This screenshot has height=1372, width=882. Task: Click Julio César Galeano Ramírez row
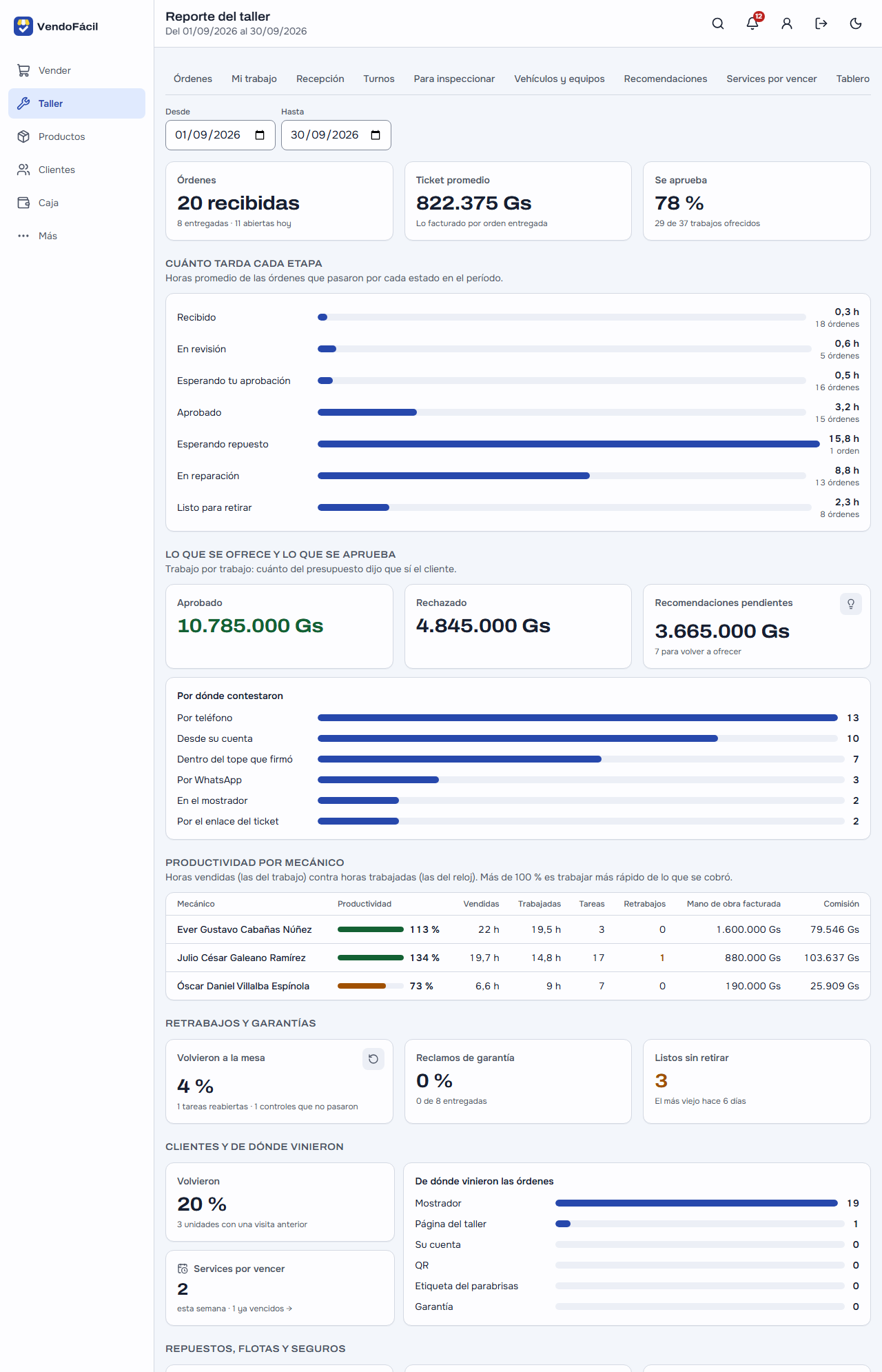click(518, 958)
